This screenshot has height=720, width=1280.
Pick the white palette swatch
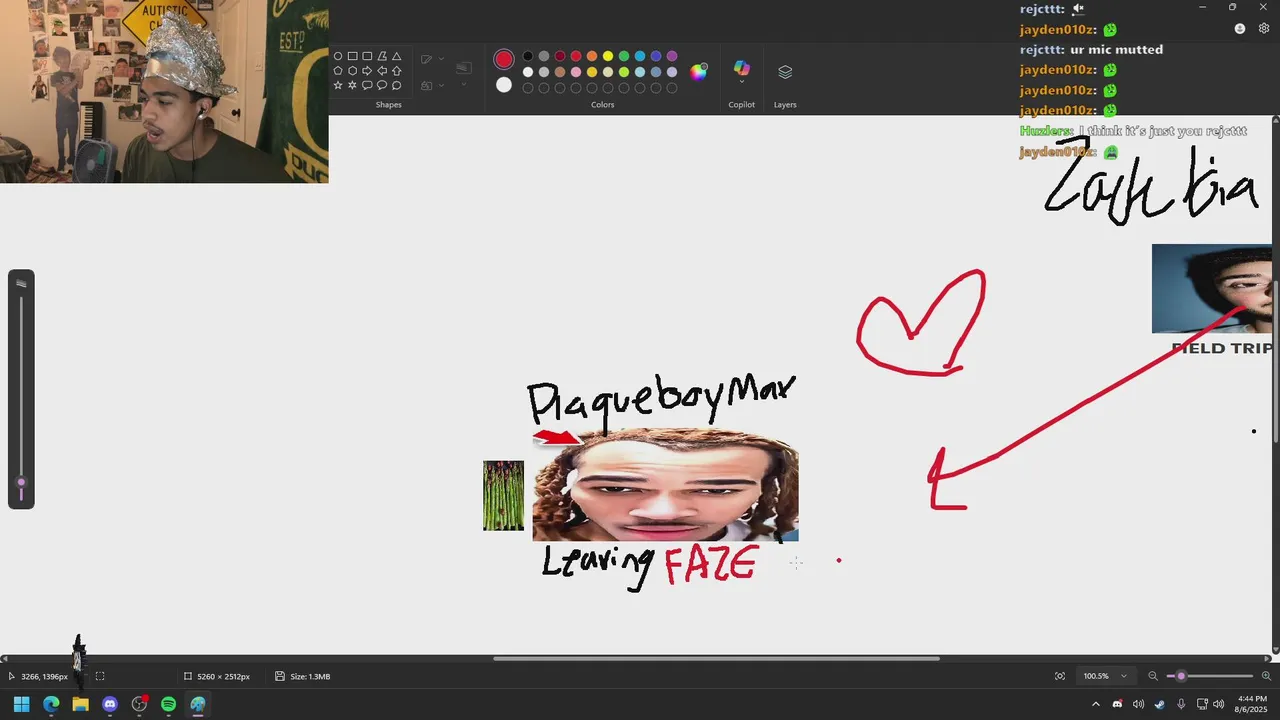(528, 72)
